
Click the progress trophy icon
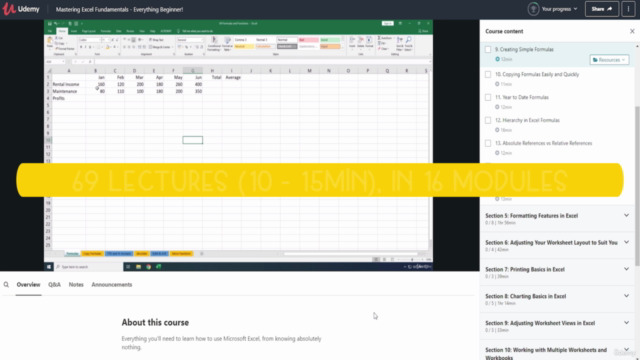coord(533,9)
